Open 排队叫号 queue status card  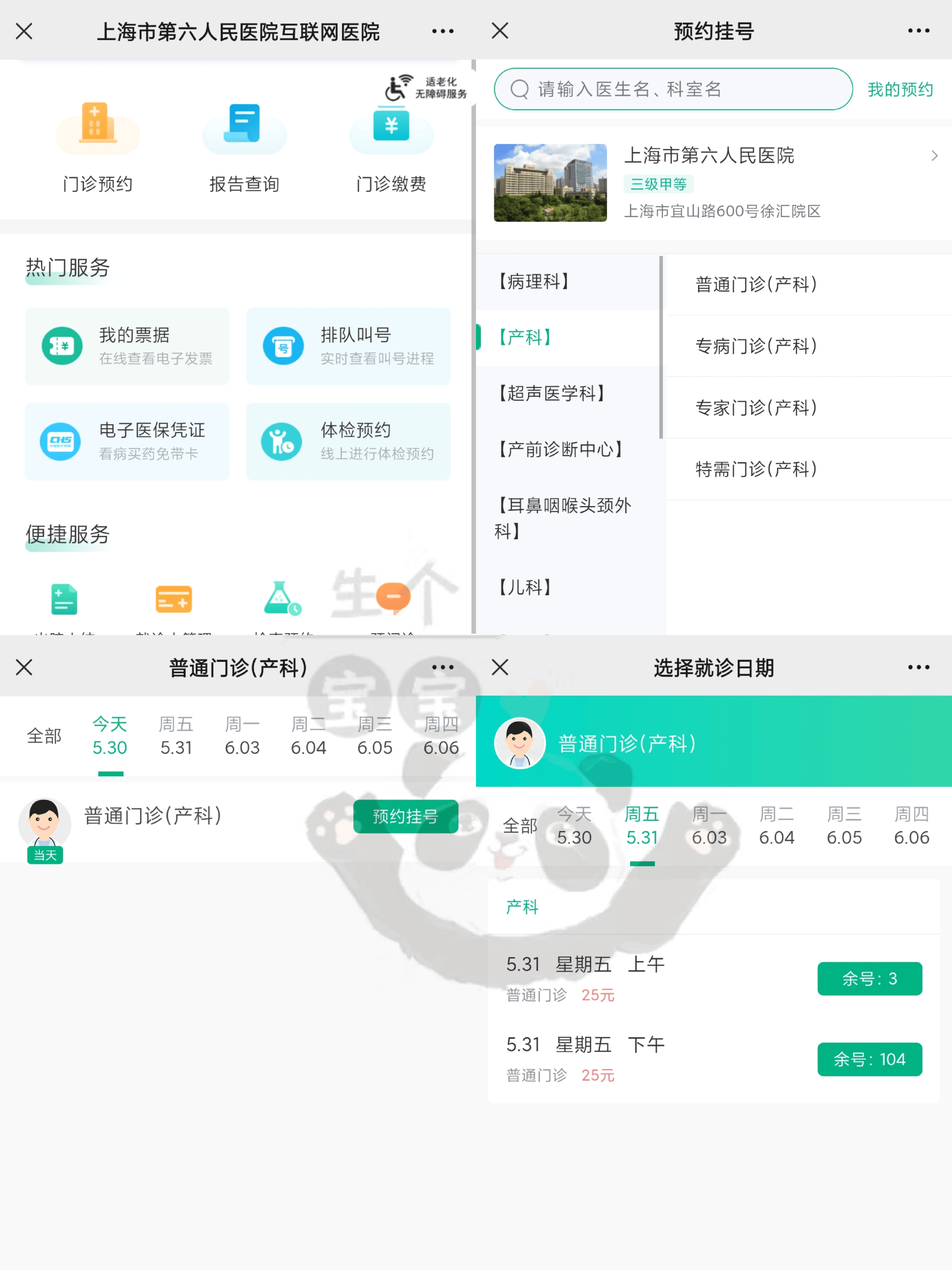(x=348, y=346)
